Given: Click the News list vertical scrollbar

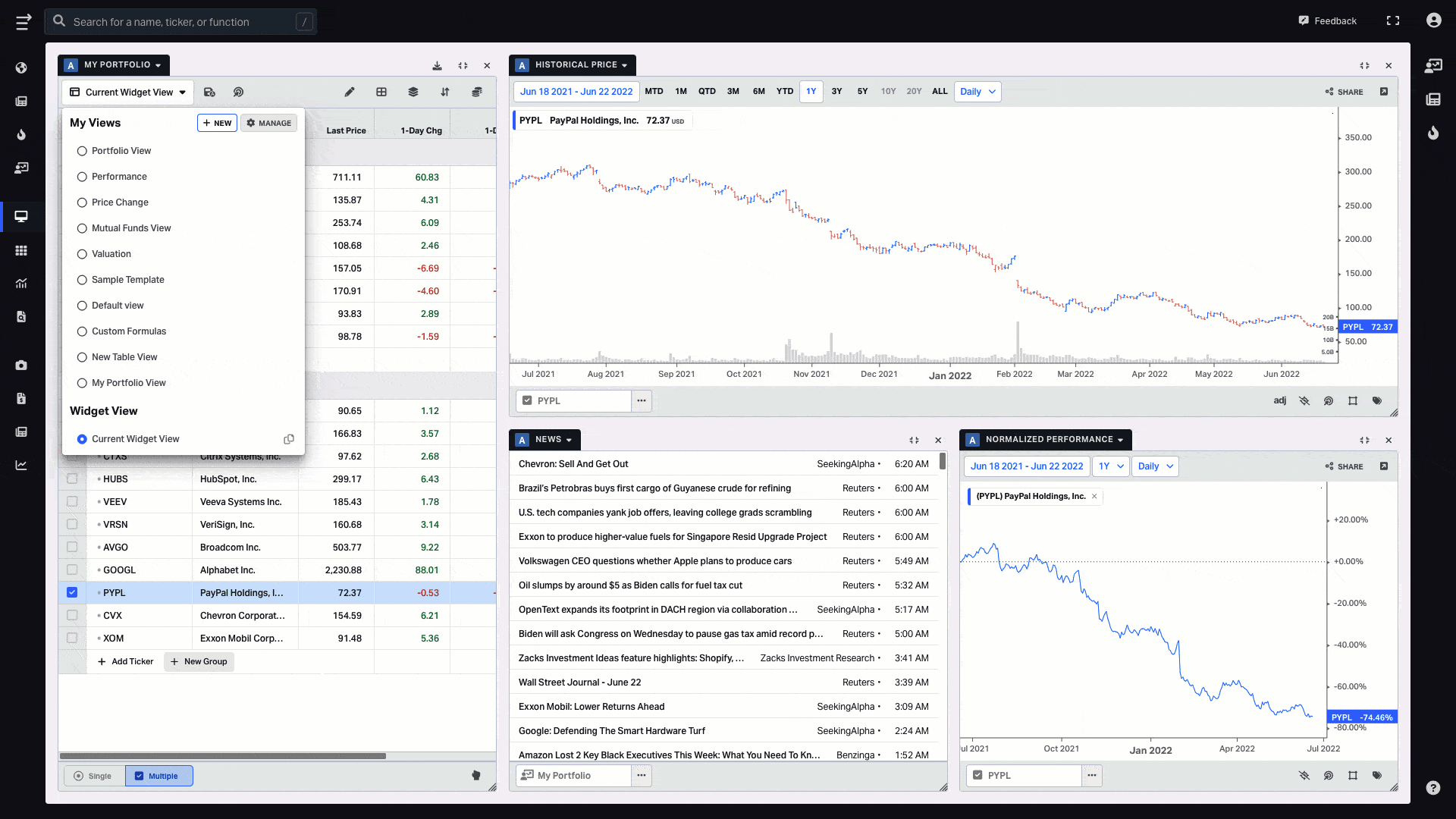Looking at the screenshot, I should tap(943, 460).
